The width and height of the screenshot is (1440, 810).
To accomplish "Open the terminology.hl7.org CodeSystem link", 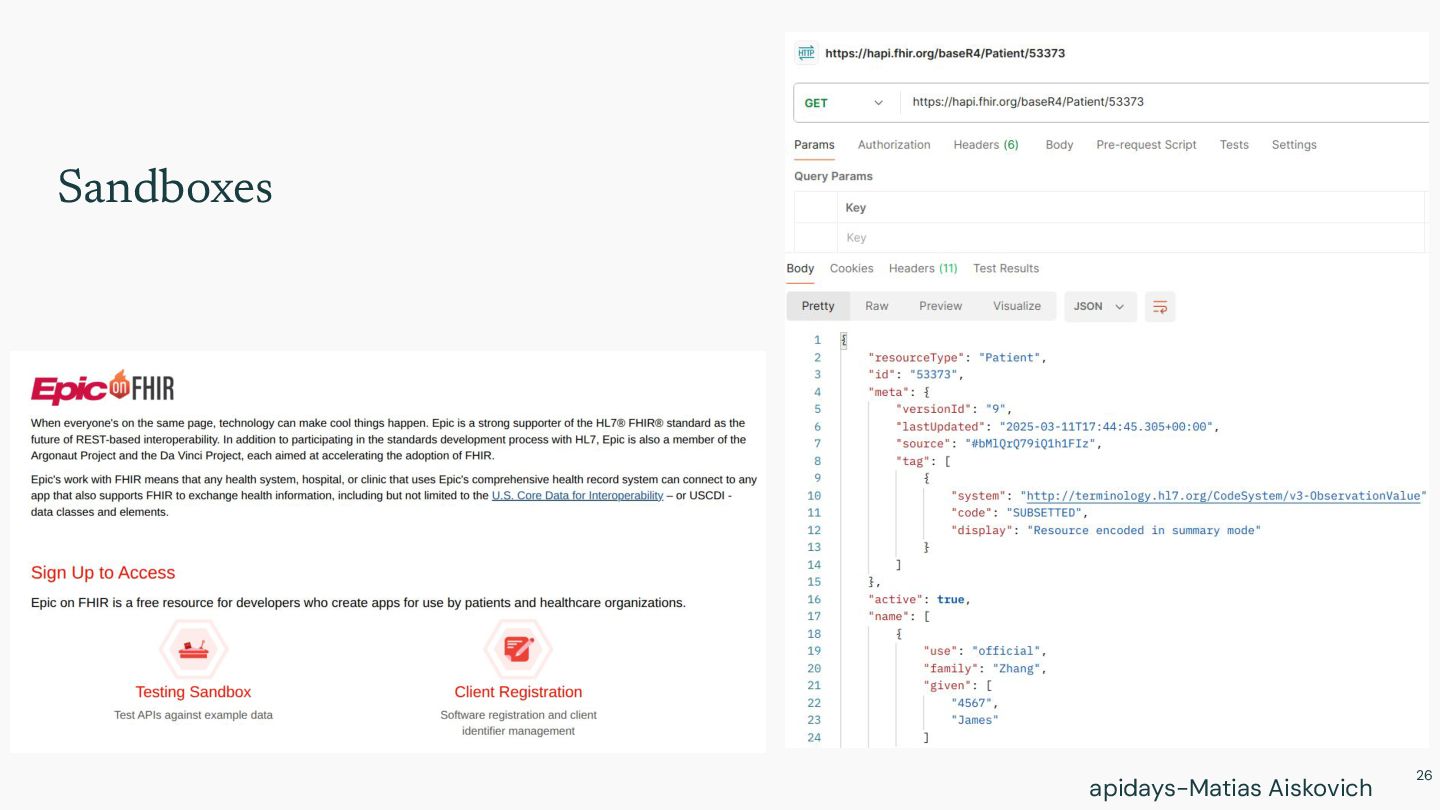I will pos(1224,496).
